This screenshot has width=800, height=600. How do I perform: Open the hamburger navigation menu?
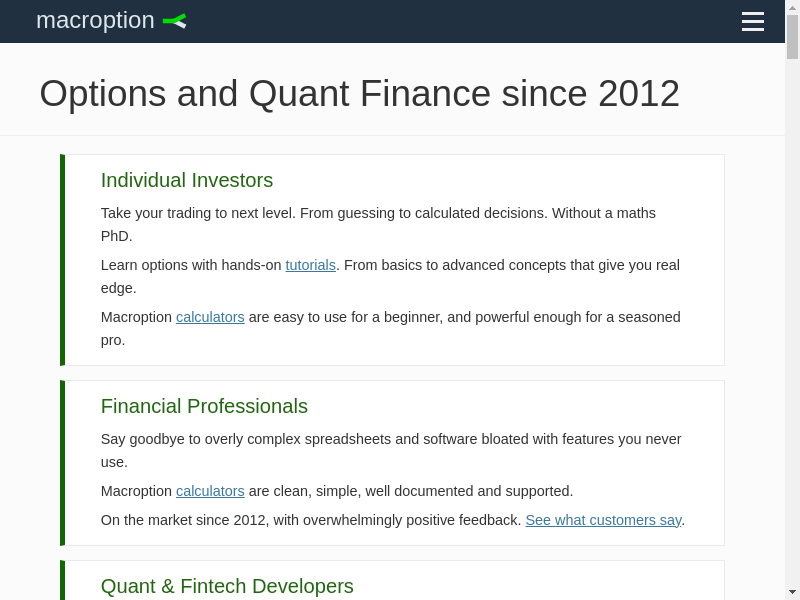pos(753,21)
